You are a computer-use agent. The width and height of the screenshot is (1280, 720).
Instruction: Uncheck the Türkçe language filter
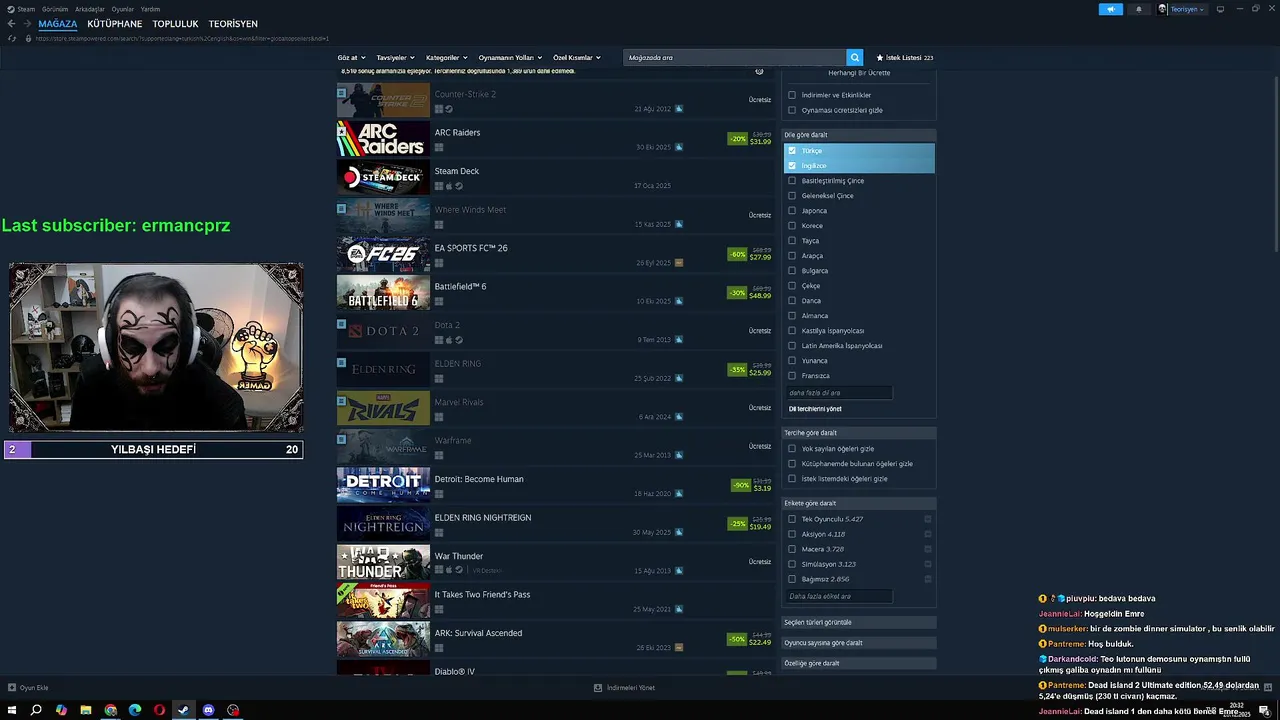point(792,151)
